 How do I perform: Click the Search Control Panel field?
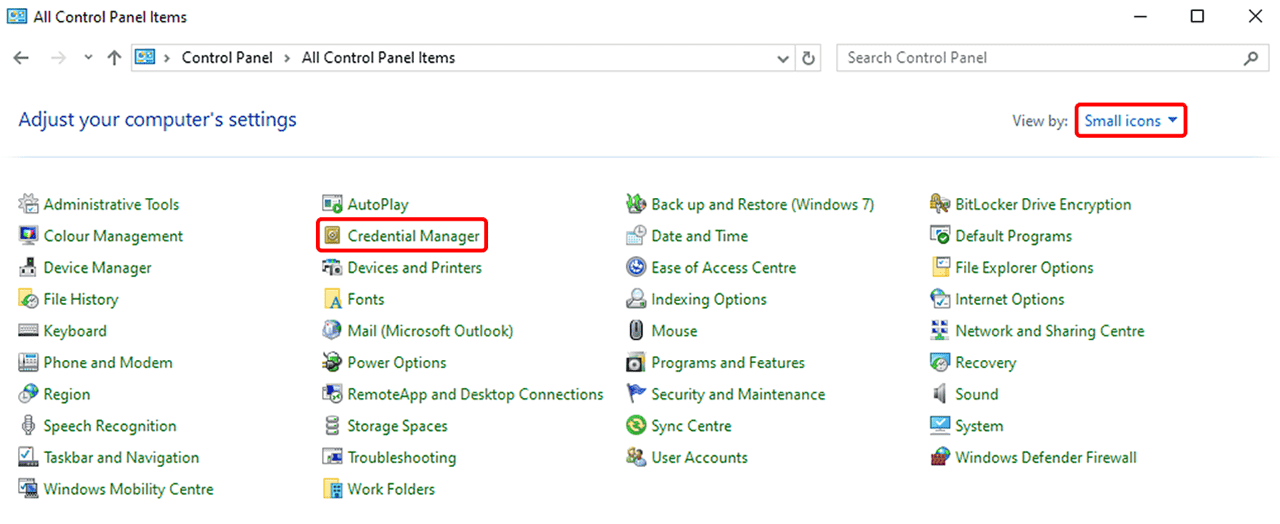(1040, 58)
